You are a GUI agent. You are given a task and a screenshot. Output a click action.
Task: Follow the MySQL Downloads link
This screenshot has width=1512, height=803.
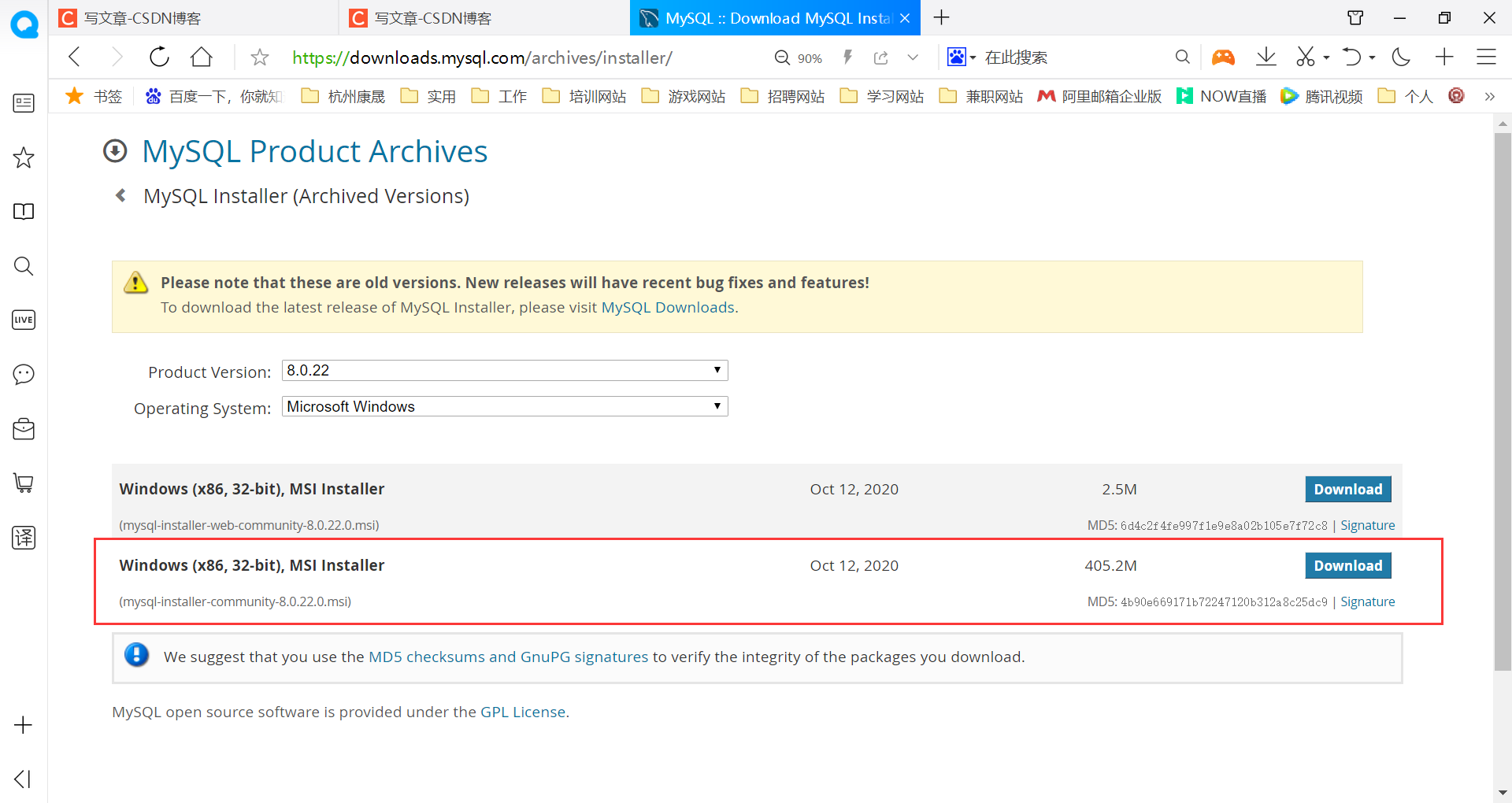(x=668, y=307)
